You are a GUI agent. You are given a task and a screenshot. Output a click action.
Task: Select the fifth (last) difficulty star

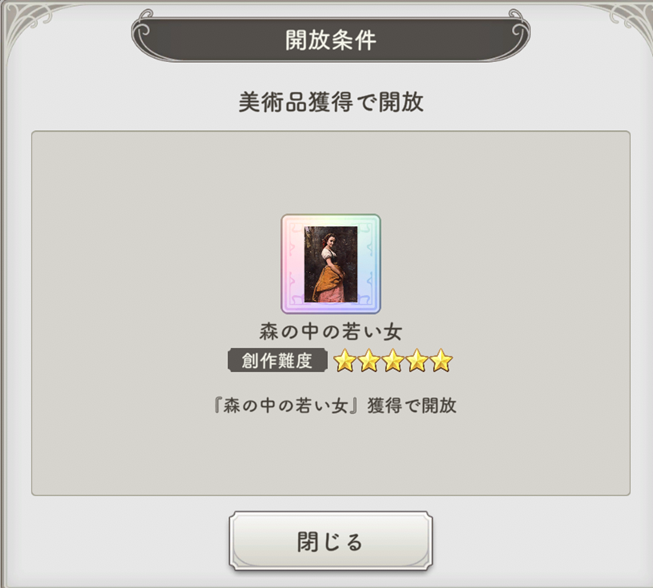(x=441, y=361)
